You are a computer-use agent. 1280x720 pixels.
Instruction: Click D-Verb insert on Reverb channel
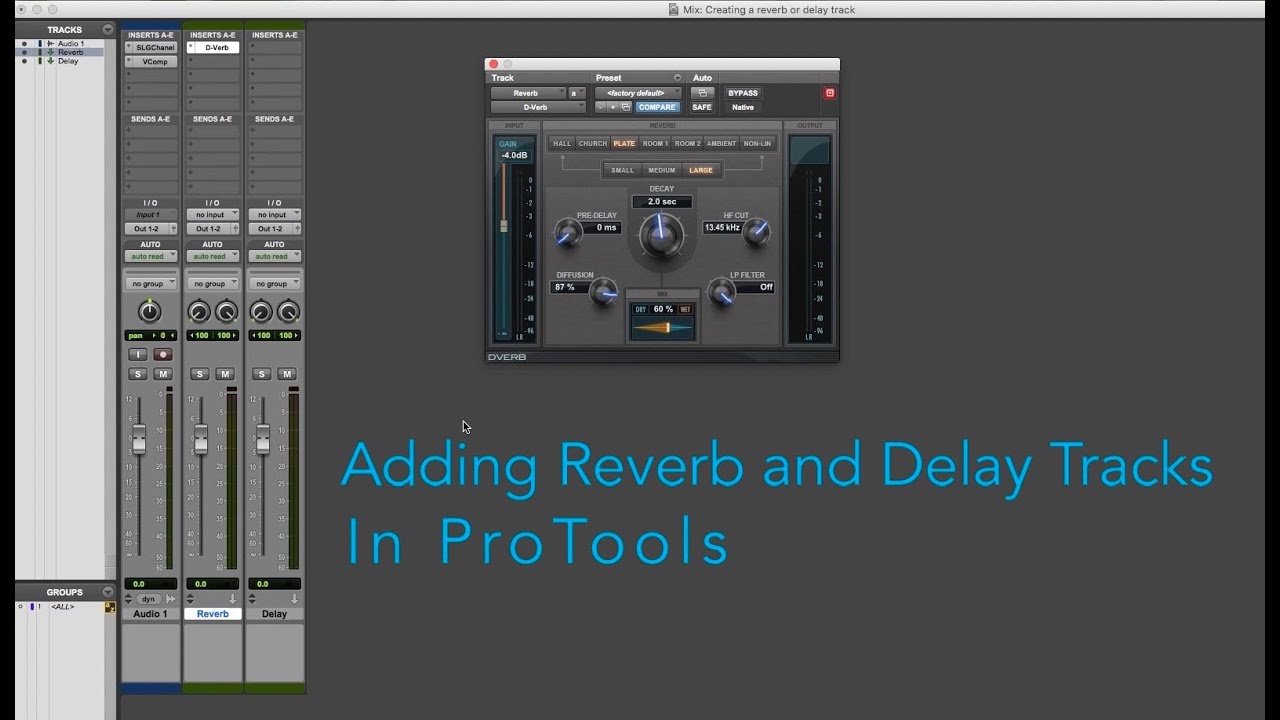[213, 47]
